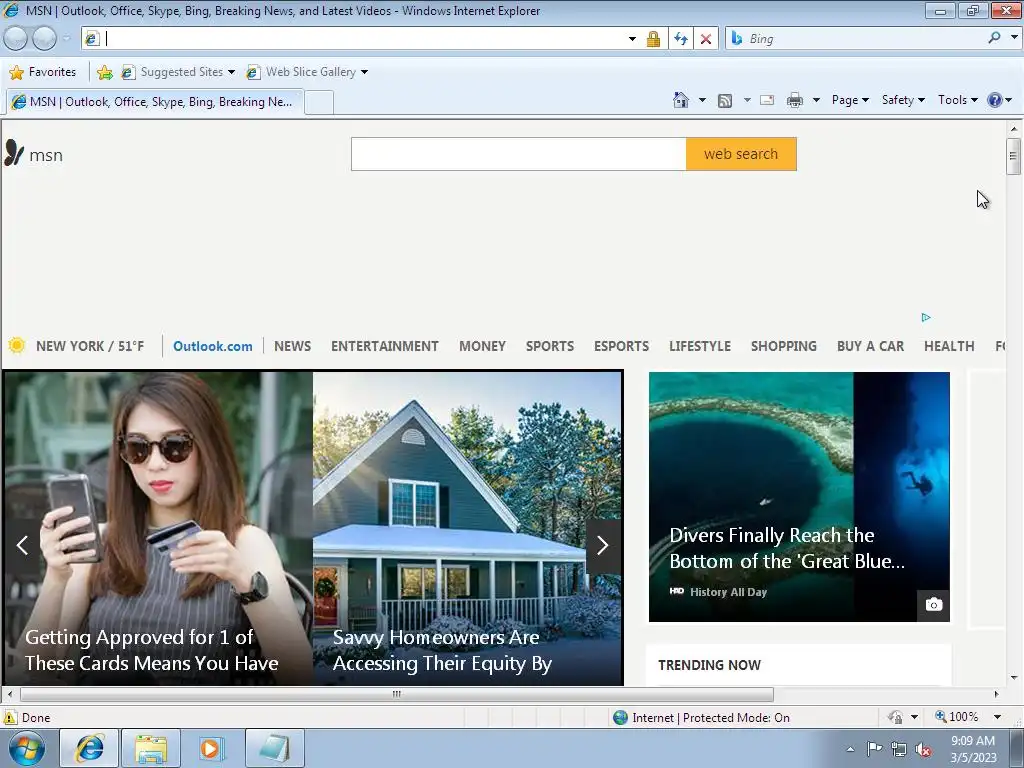Open the ENTERTAINMENT section link

coord(385,346)
